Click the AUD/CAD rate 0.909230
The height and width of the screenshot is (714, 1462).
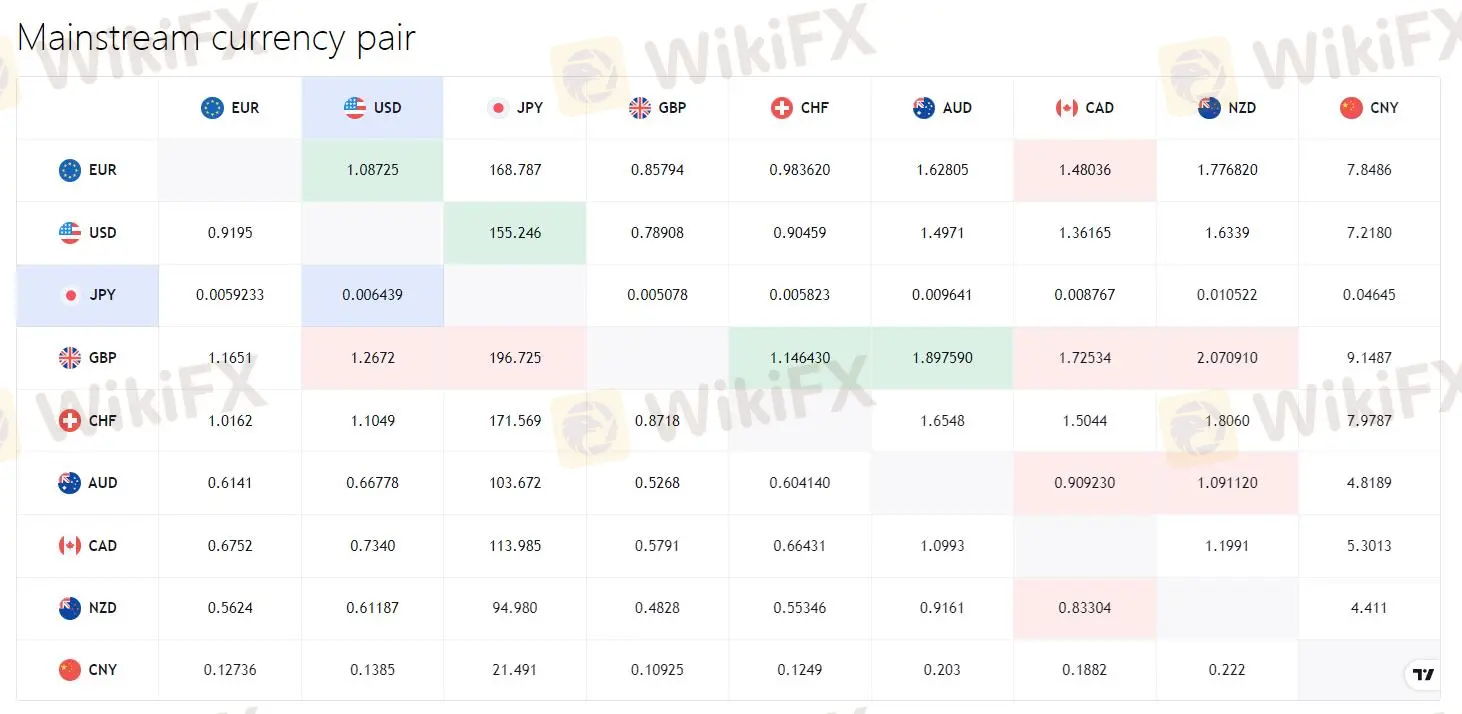[1085, 483]
